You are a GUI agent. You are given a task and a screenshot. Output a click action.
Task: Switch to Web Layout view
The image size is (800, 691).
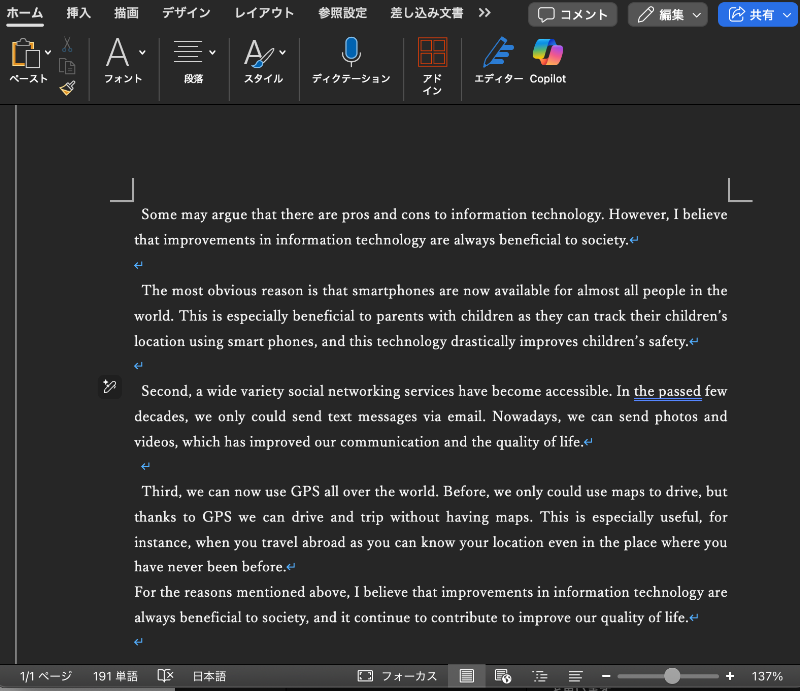coord(503,676)
